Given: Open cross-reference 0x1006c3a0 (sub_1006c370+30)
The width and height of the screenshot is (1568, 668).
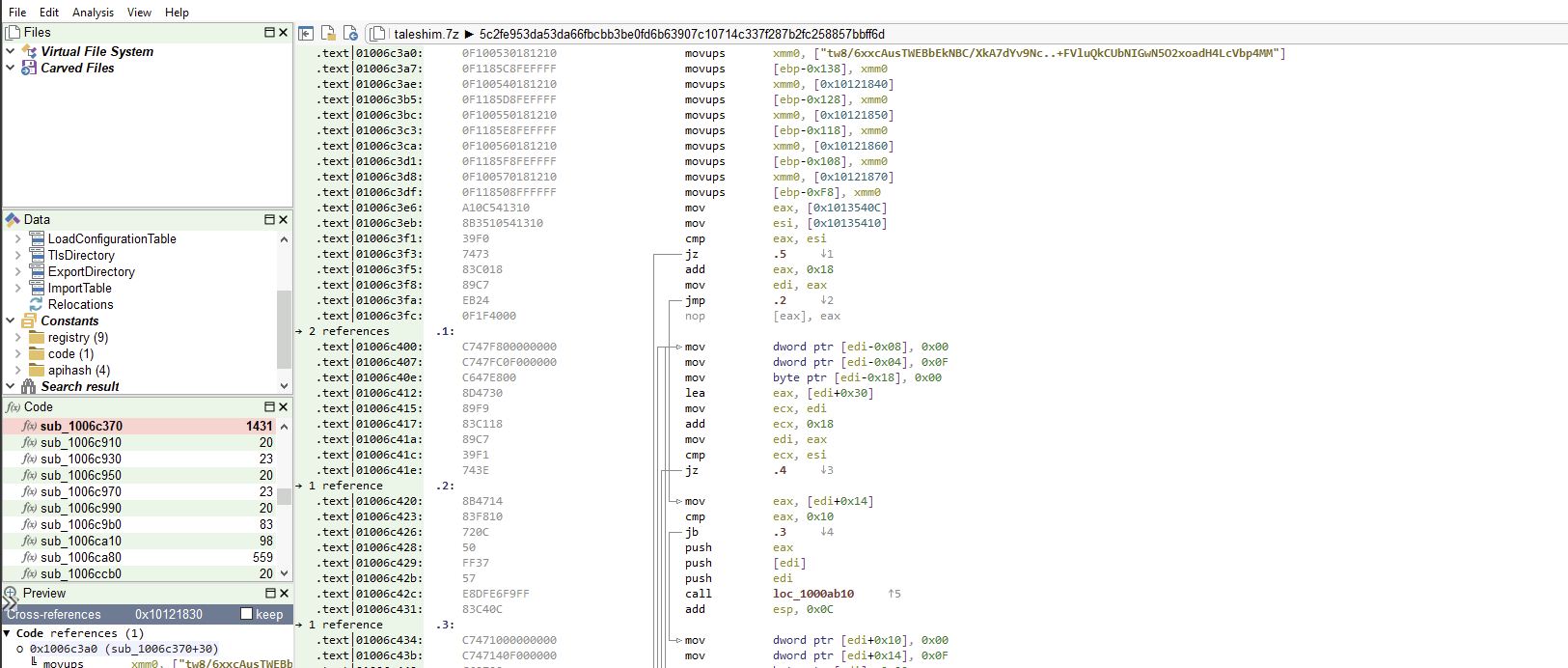Looking at the screenshot, I should click(x=124, y=649).
